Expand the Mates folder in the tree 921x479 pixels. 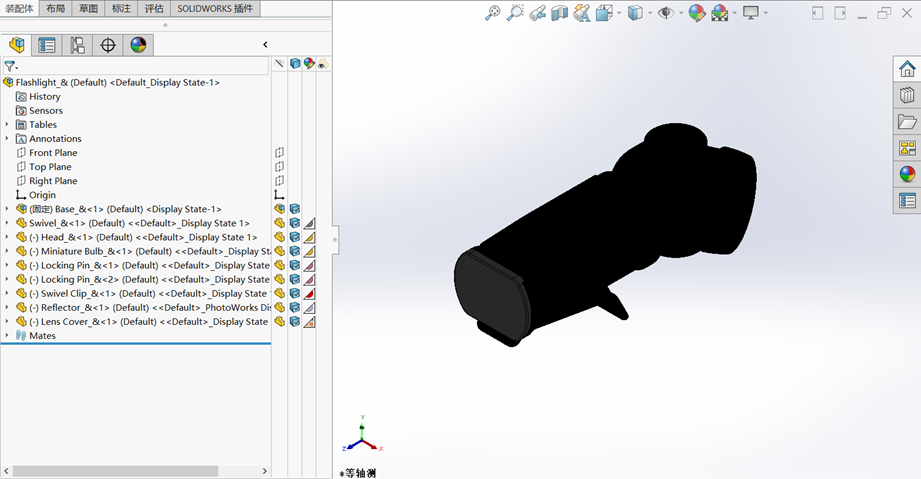pos(7,336)
